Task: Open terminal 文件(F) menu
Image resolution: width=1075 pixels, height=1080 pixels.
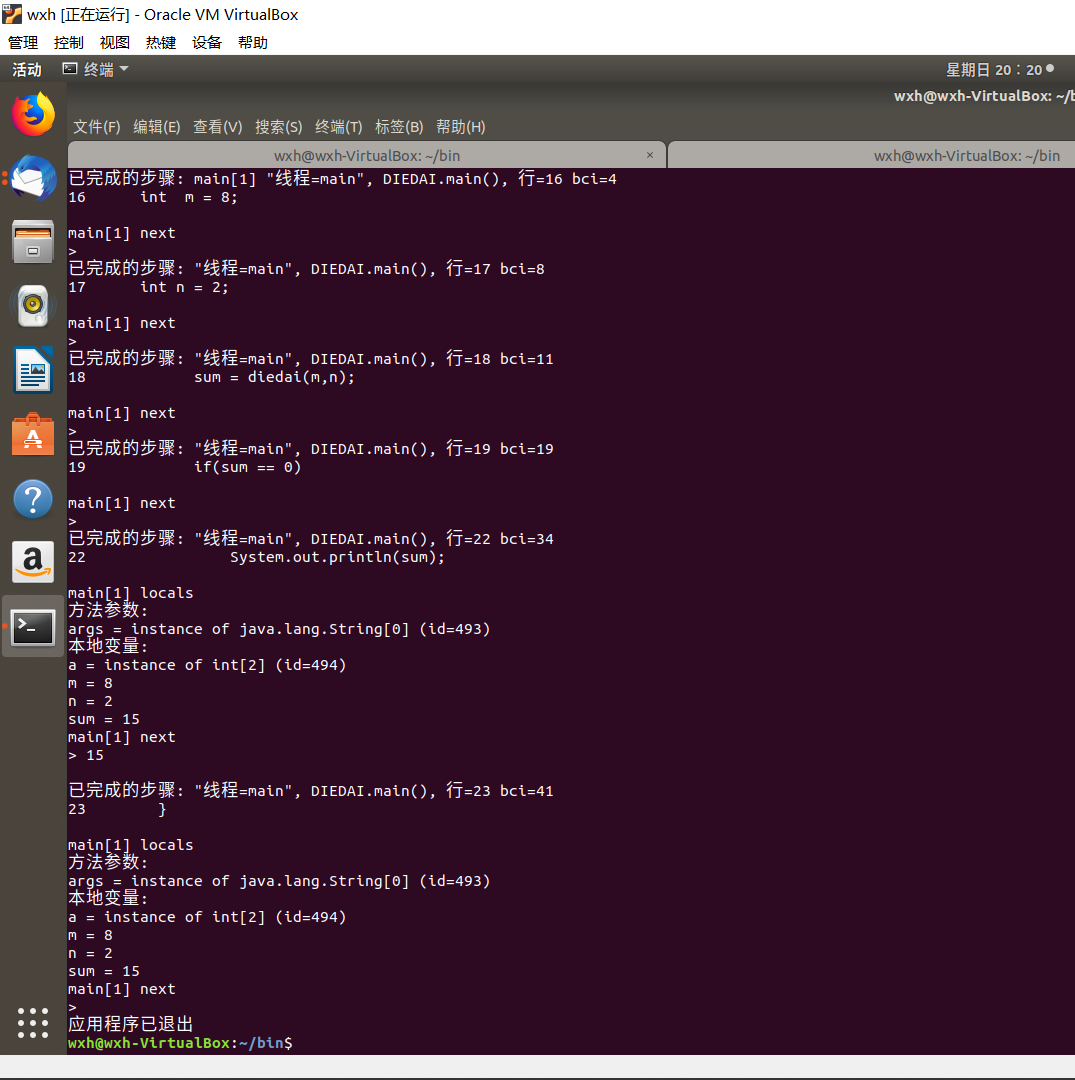Action: point(96,127)
